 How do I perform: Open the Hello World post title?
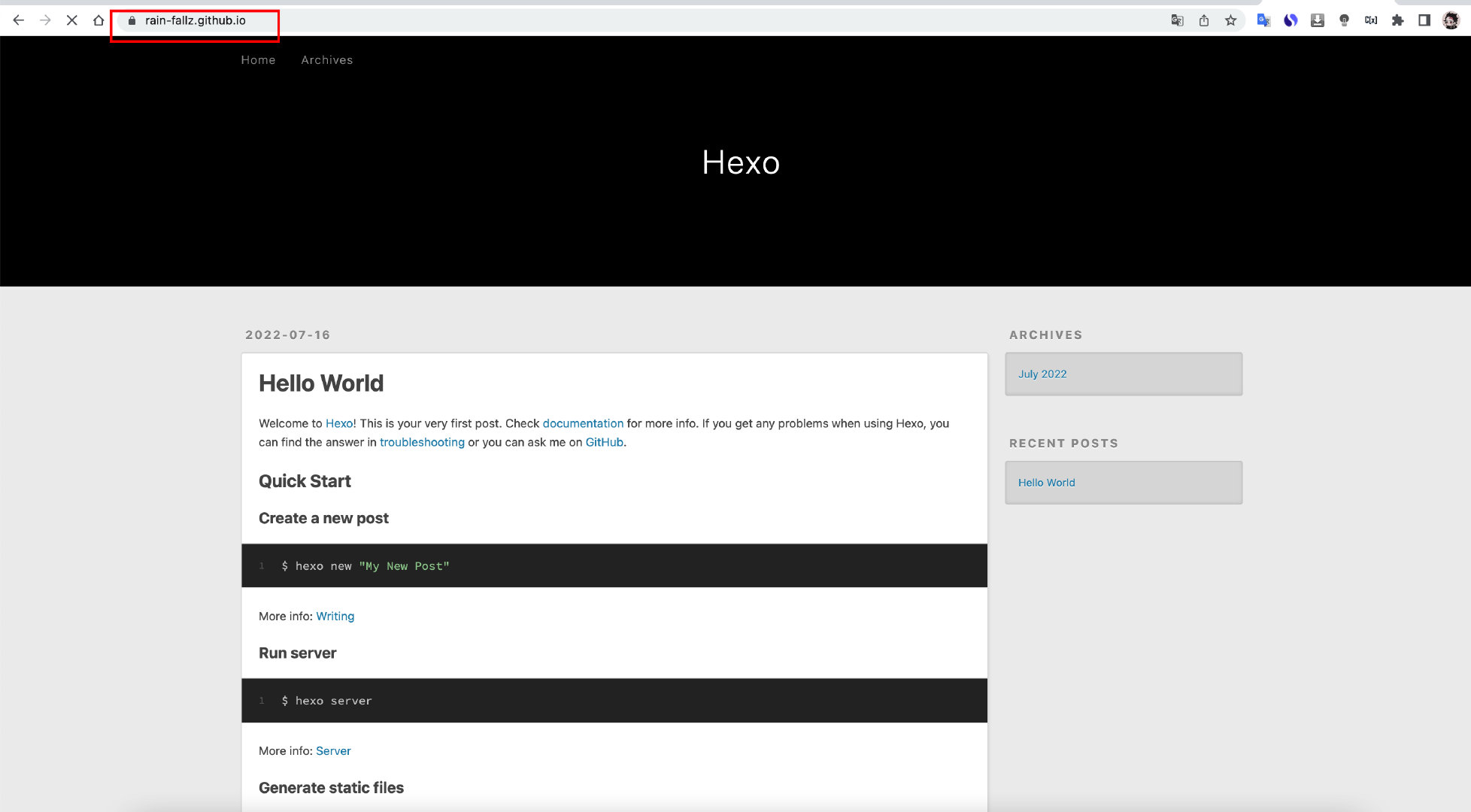click(321, 383)
